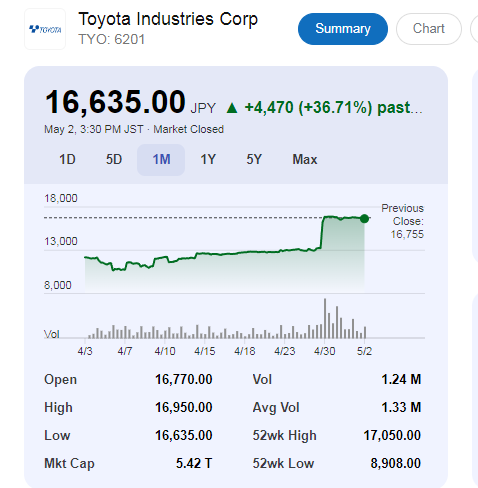Switch chart to 5Y range
Image resolution: width=478 pixels, height=488 pixels.
pyautogui.click(x=254, y=160)
